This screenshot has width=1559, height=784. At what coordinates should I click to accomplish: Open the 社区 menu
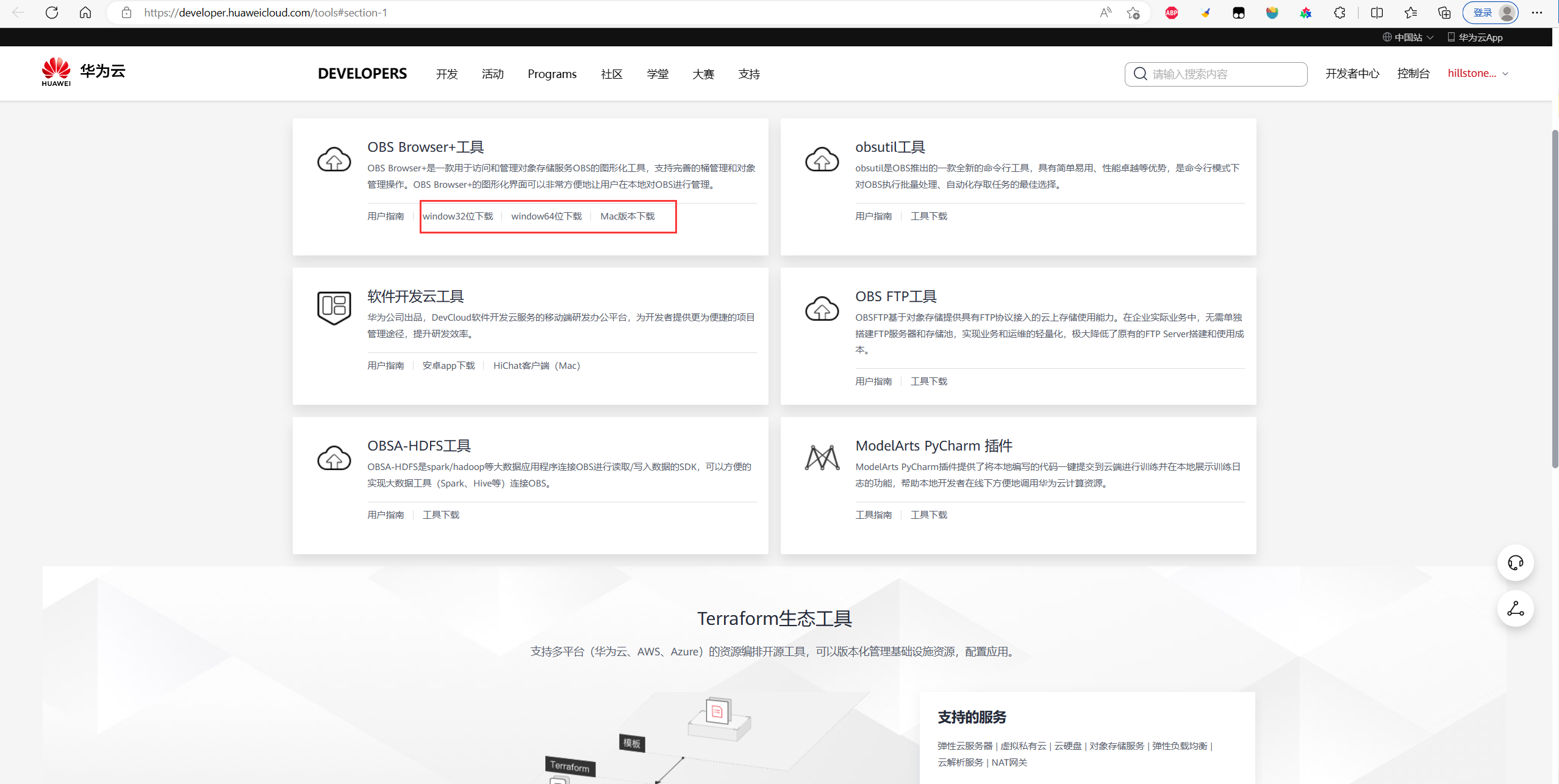point(611,74)
